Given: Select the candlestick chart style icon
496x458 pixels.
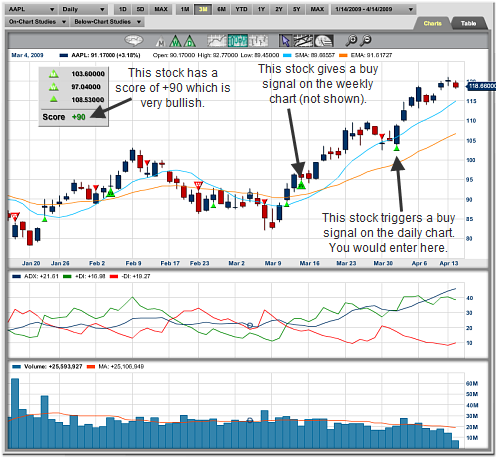Looking at the screenshot, I should [x=238, y=41].
